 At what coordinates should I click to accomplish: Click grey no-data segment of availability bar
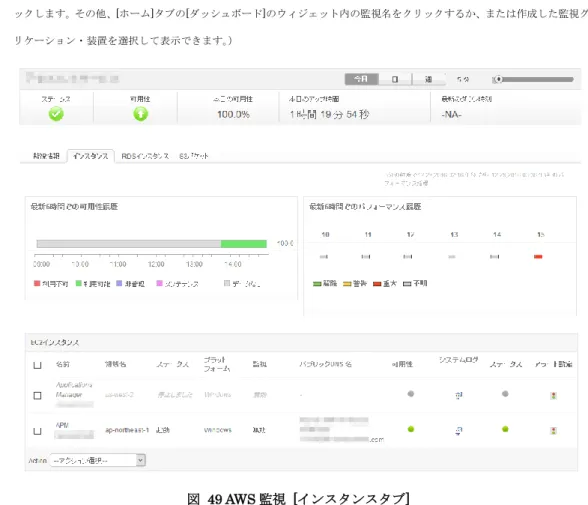(x=129, y=244)
